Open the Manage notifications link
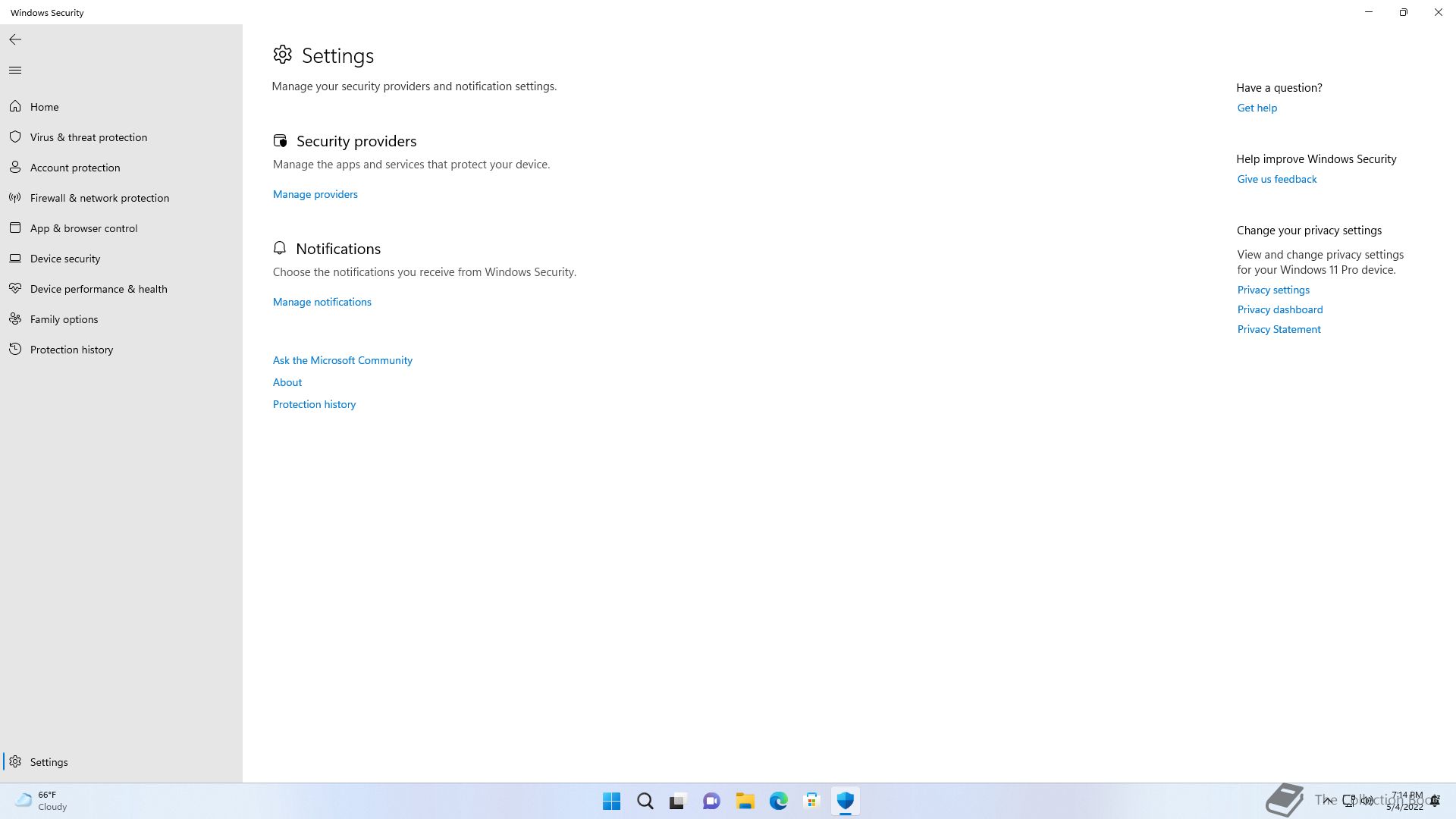 [322, 303]
